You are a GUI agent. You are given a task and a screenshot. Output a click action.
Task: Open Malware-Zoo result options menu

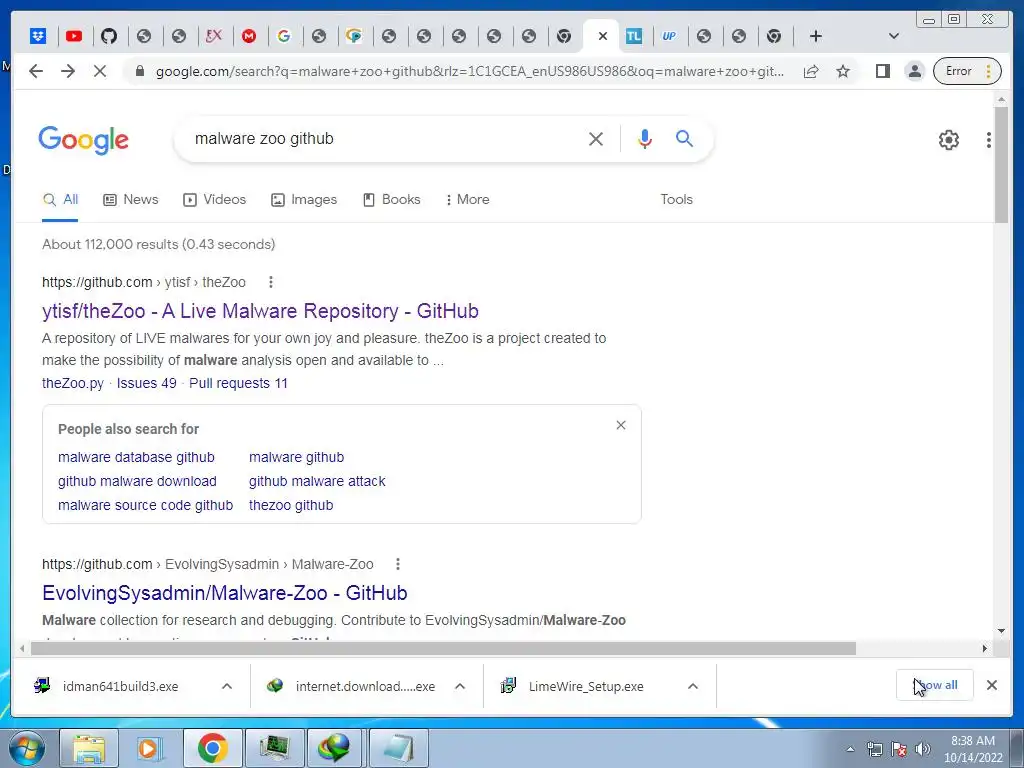click(x=397, y=564)
